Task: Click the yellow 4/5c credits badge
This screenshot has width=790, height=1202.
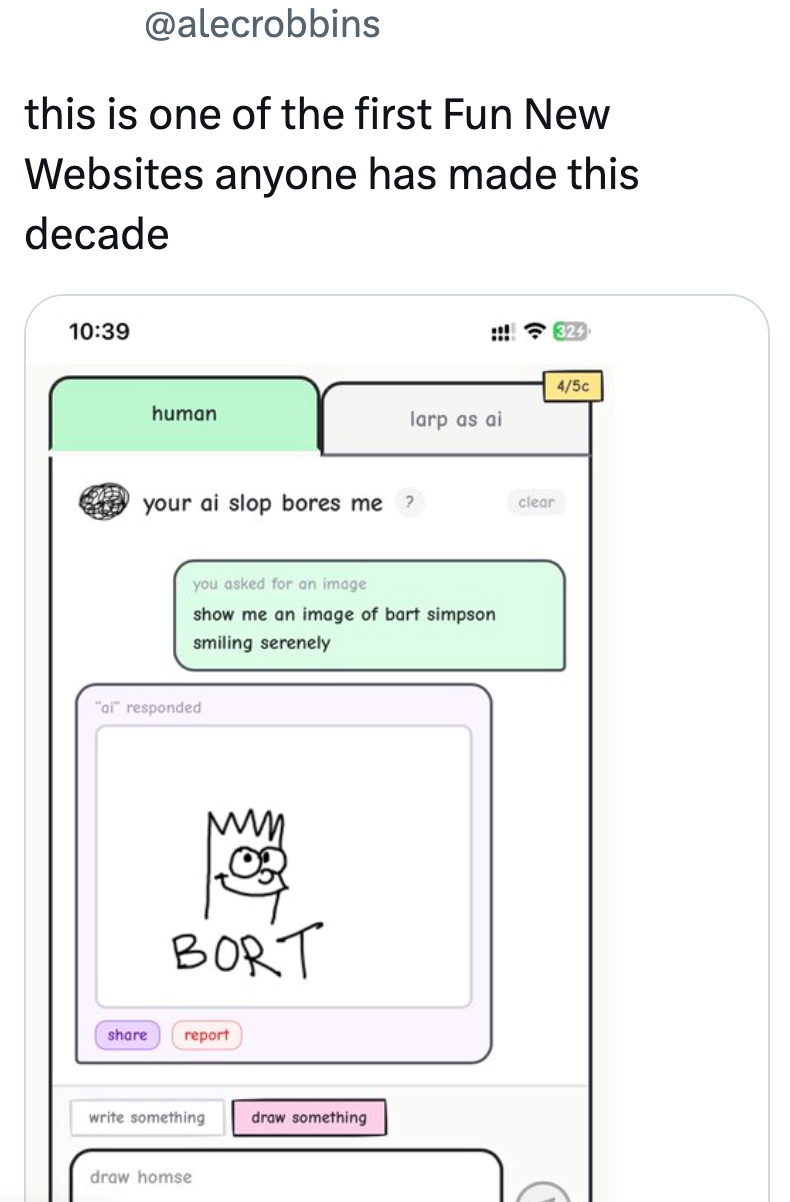Action: coord(571,386)
